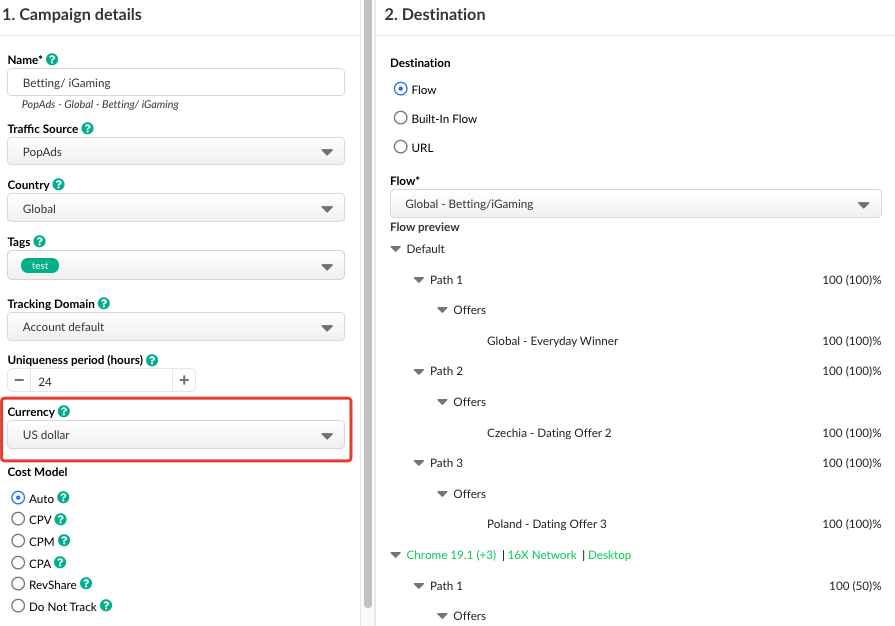Click Uniqueness period help icon
Viewport: 895px width, 626px height.
click(152, 360)
